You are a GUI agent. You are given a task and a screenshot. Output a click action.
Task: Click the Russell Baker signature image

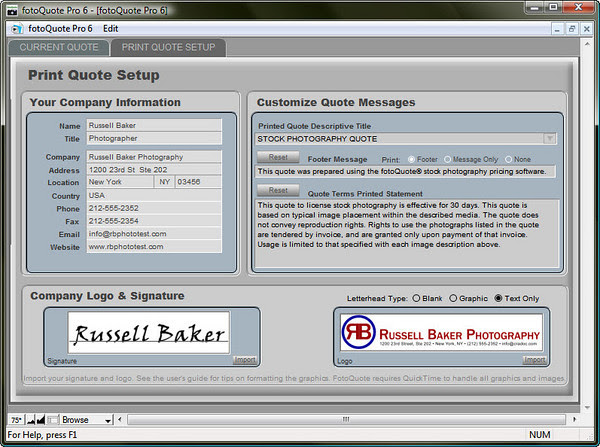click(149, 333)
